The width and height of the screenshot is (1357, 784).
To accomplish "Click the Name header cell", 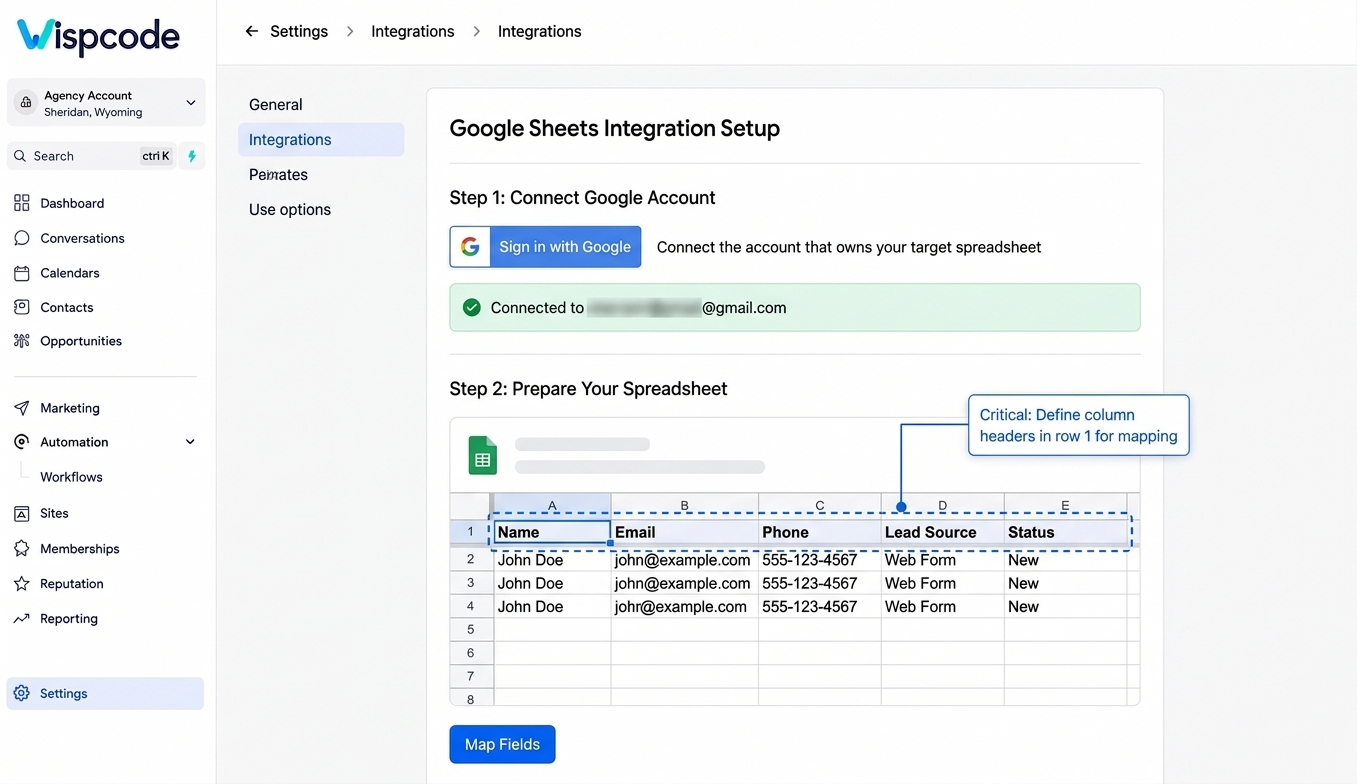I will click(552, 532).
